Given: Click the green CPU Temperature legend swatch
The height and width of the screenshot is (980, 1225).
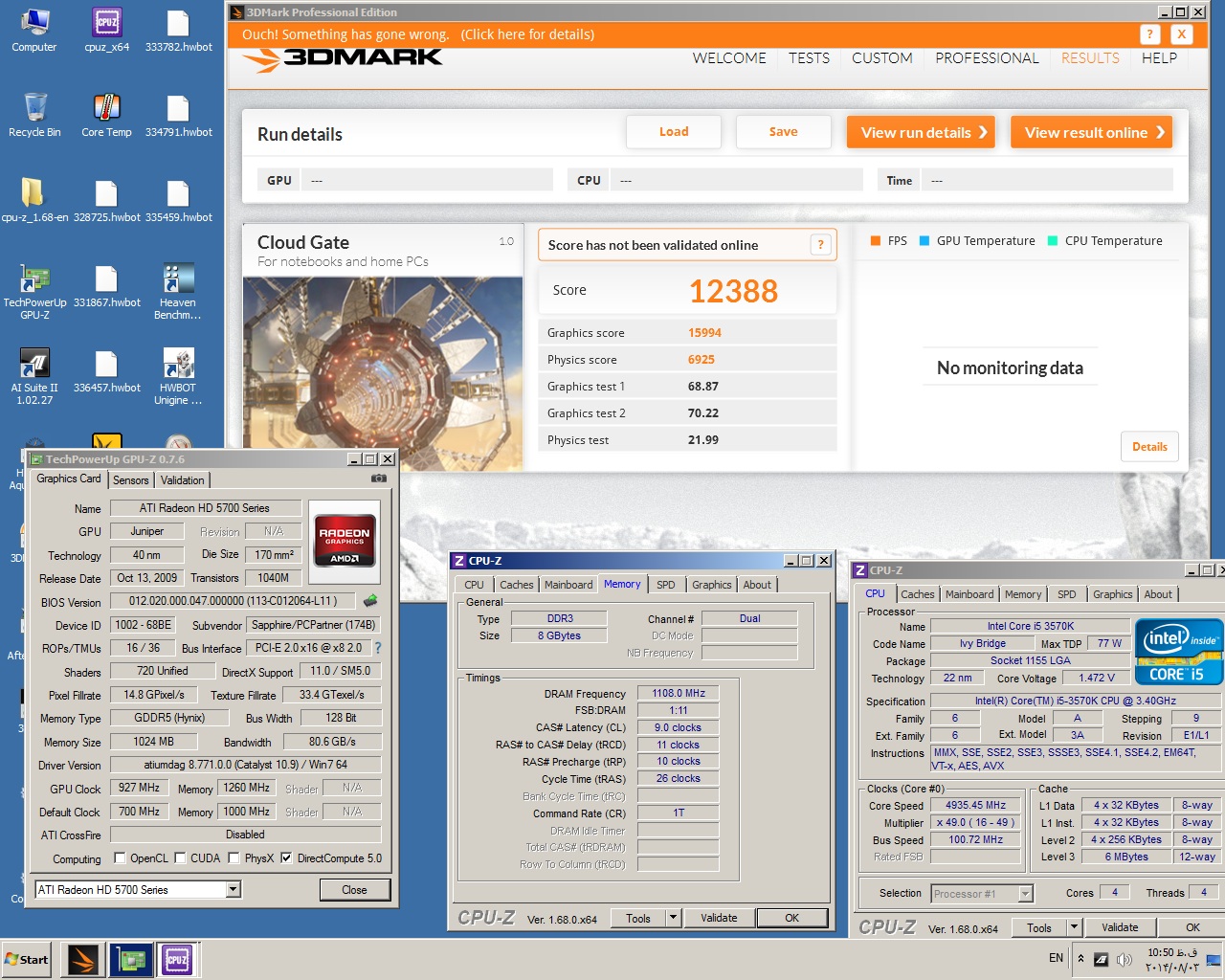Looking at the screenshot, I should [1053, 241].
